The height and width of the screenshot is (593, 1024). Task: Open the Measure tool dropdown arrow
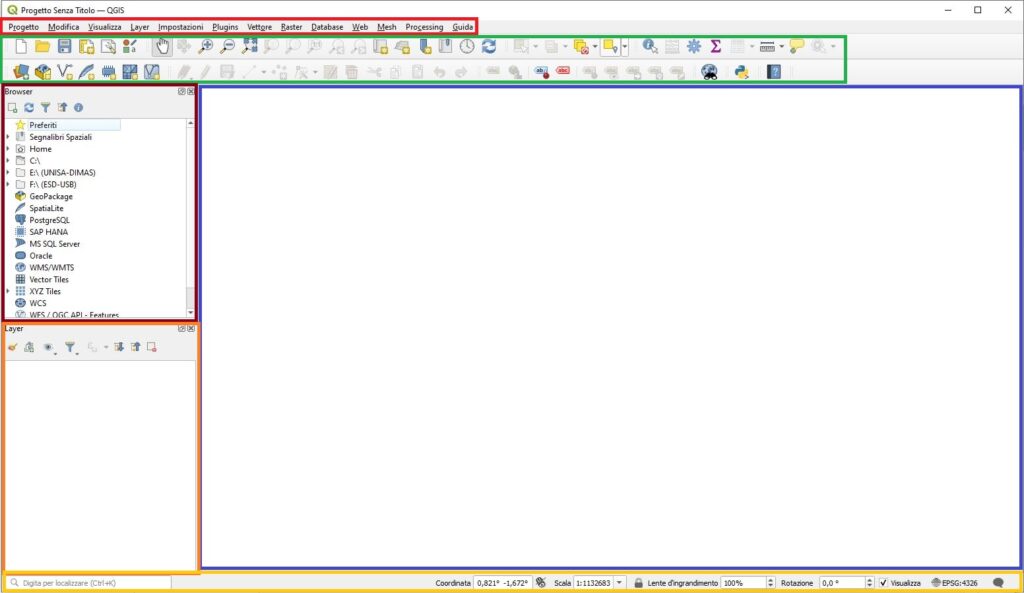point(782,46)
